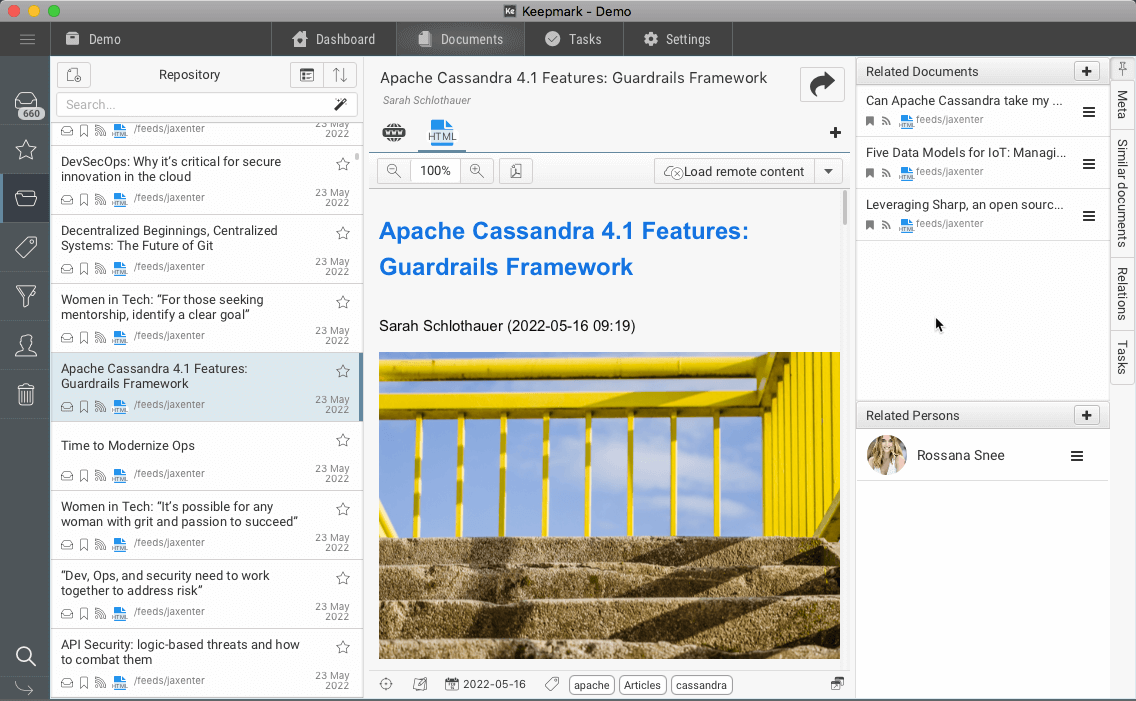This screenshot has width=1136, height=701.
Task: Click the cassandra tag
Action: pyautogui.click(x=701, y=685)
